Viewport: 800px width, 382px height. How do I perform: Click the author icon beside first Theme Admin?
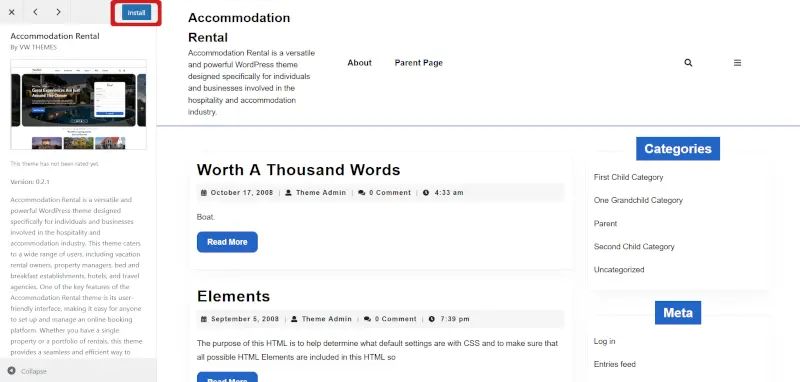point(288,193)
